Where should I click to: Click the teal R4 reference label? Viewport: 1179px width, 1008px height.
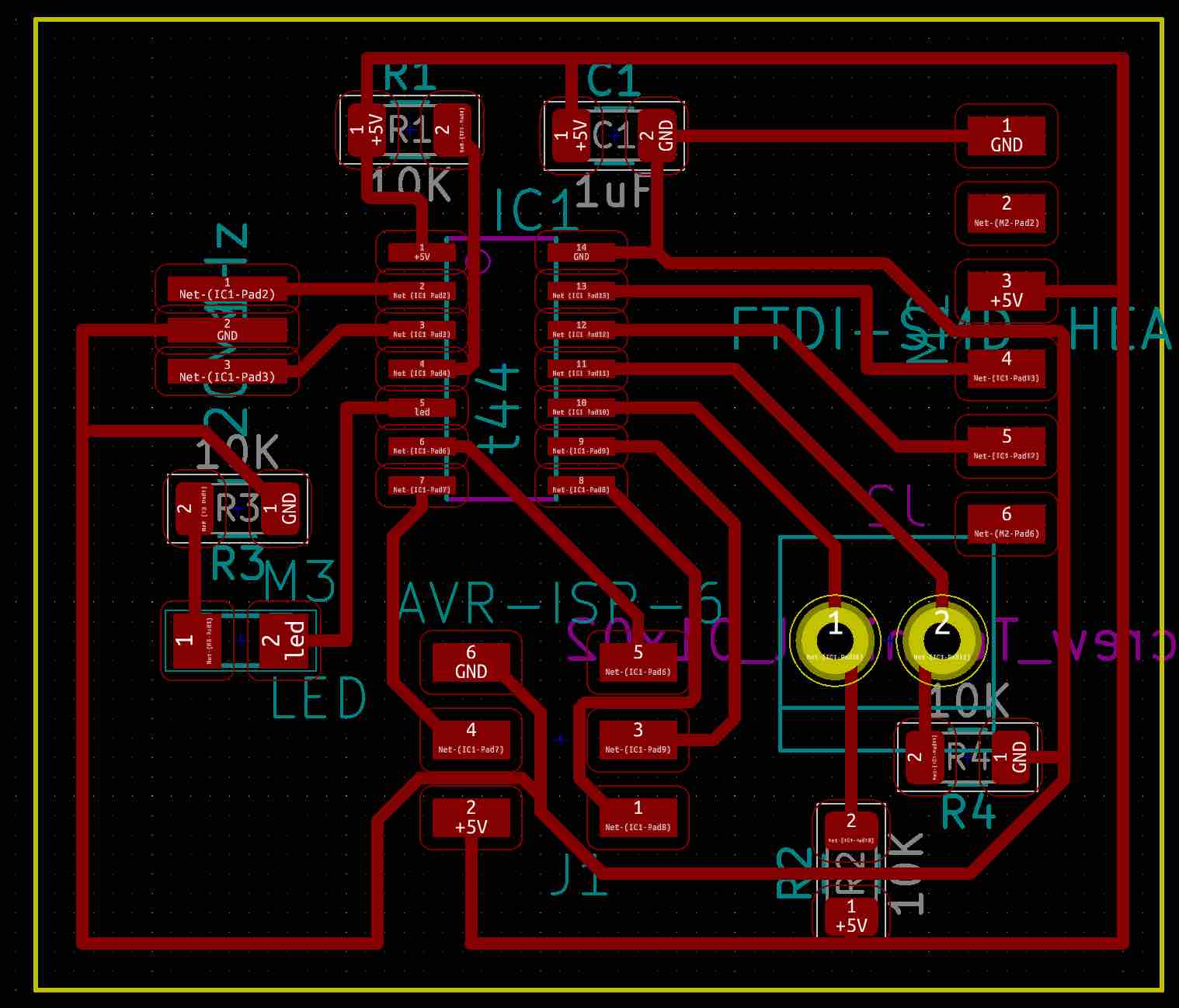(968, 813)
